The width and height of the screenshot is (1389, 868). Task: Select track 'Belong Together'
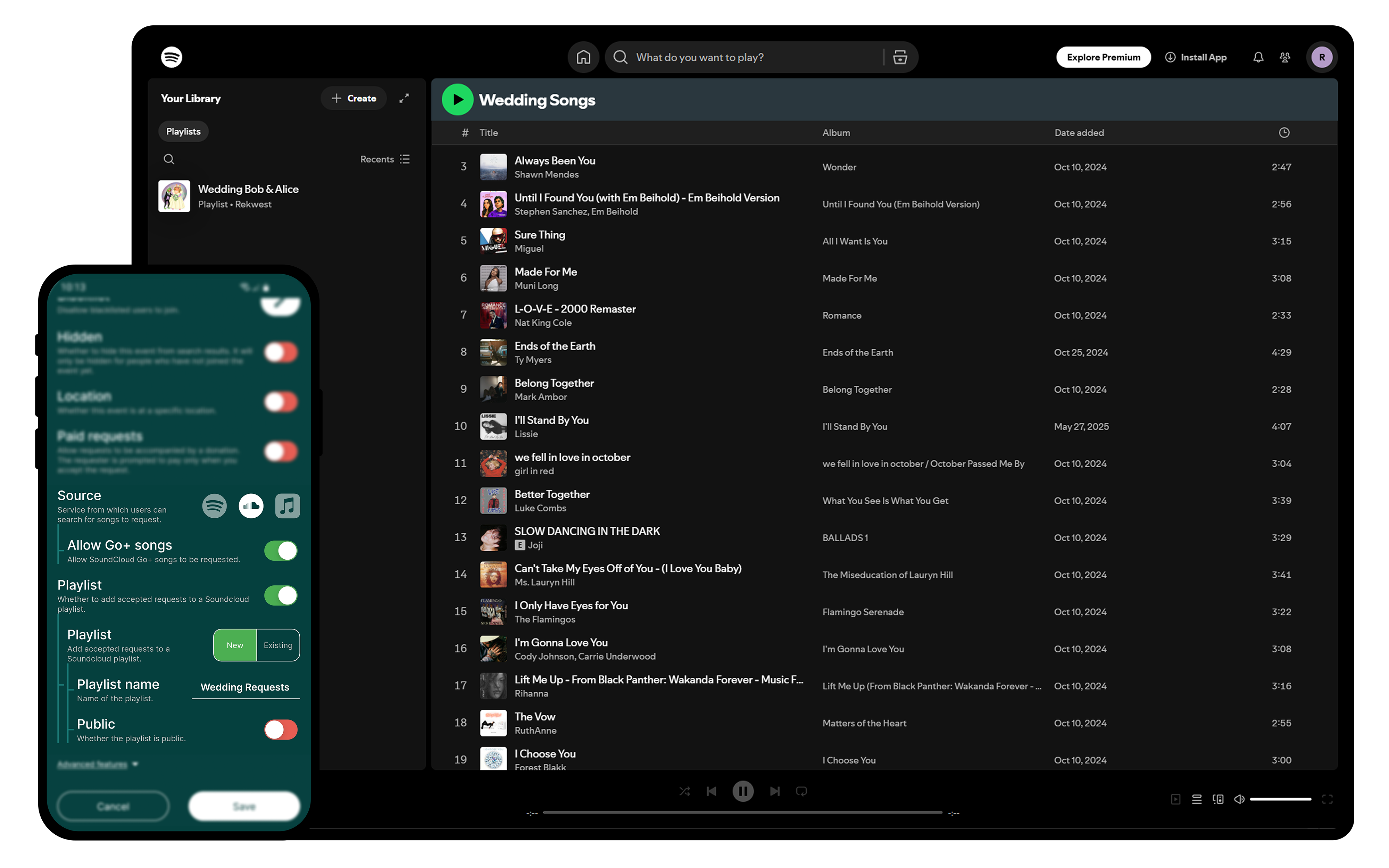tap(554, 383)
